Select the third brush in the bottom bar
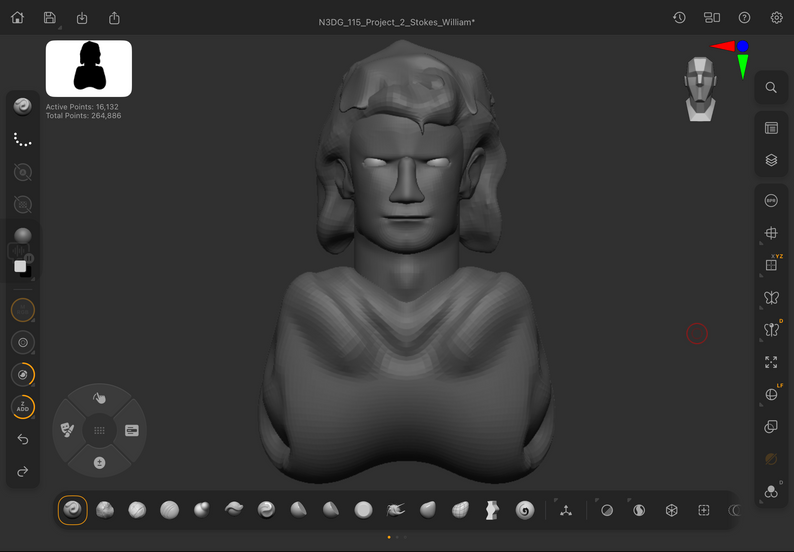This screenshot has height=552, width=794. tap(137, 510)
